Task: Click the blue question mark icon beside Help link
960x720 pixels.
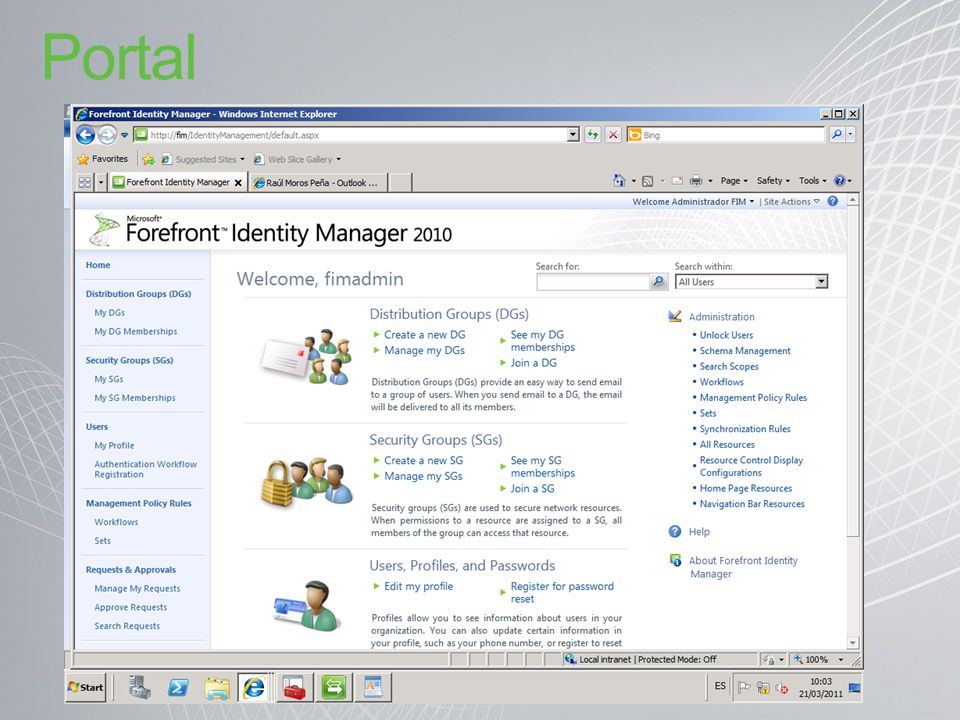Action: [675, 531]
